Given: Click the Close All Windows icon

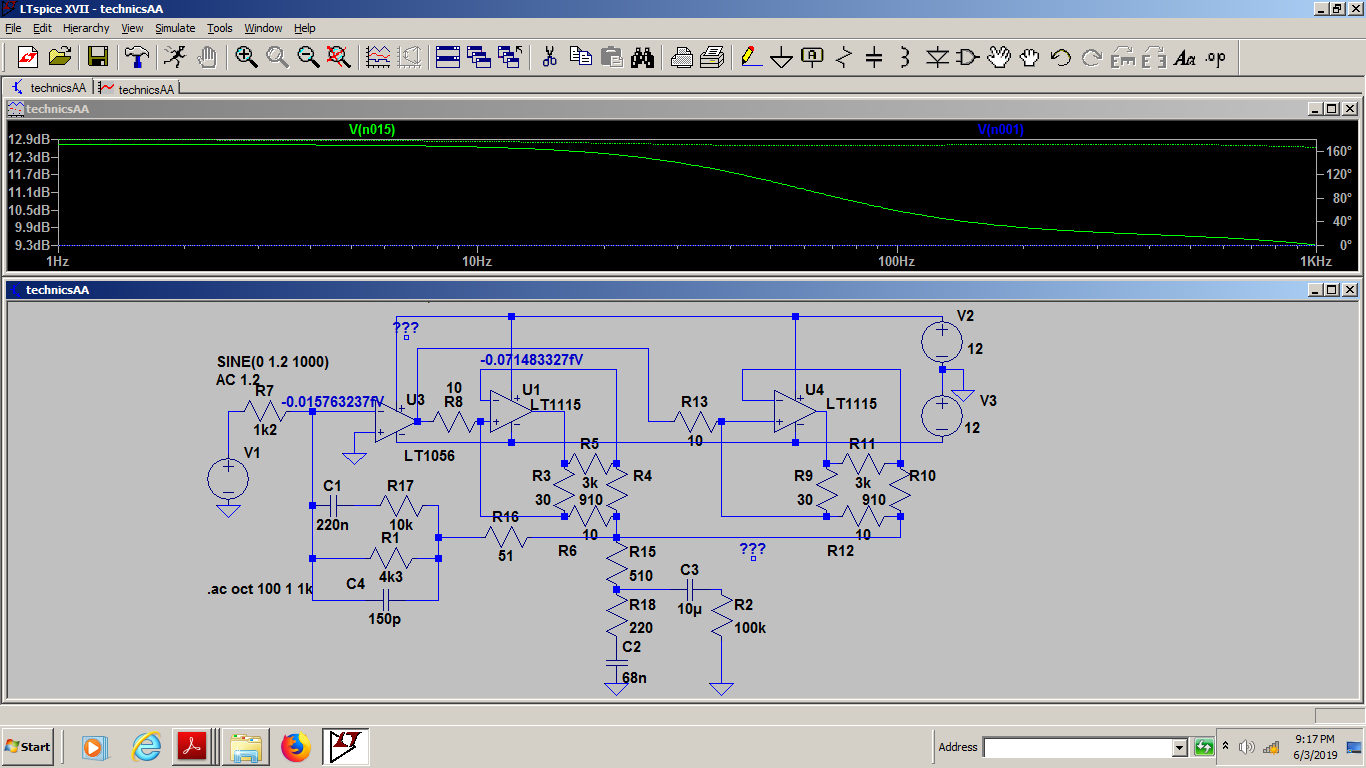Looking at the screenshot, I should (511, 57).
